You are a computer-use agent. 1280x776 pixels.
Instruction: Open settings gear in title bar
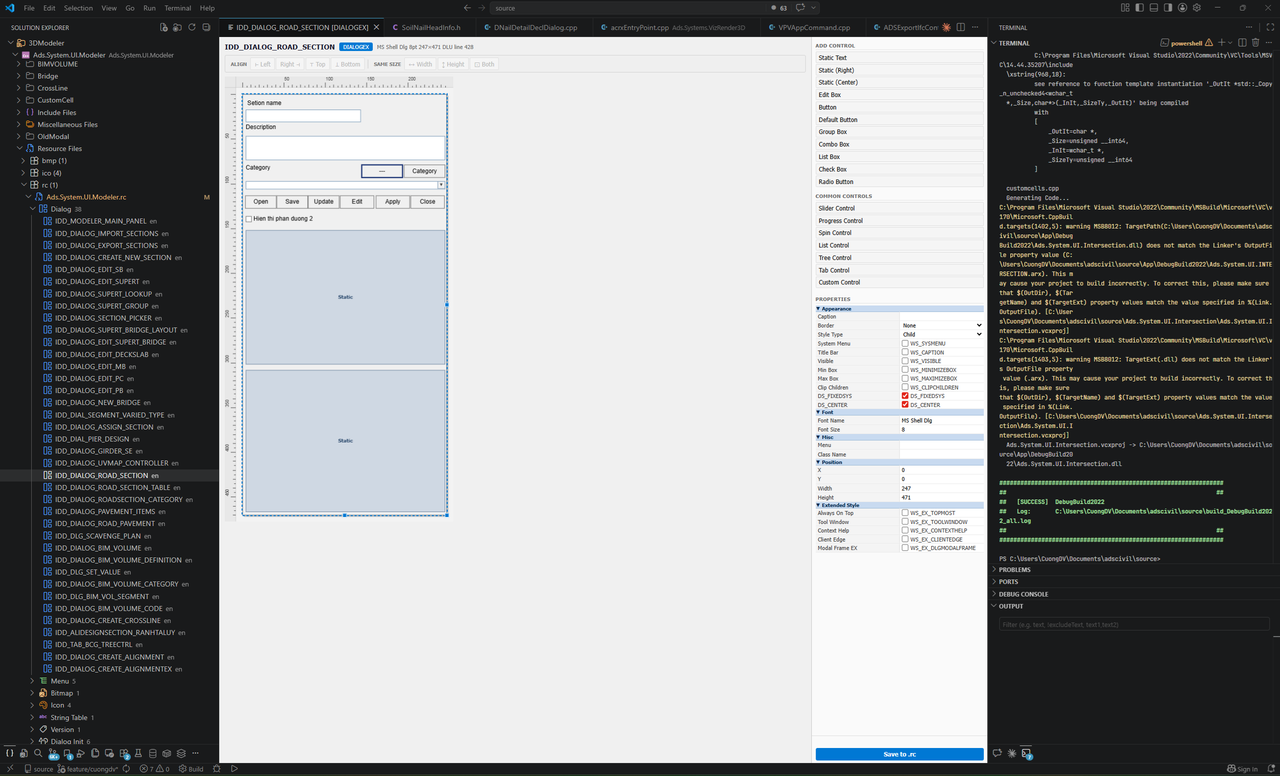[x=1197, y=7]
